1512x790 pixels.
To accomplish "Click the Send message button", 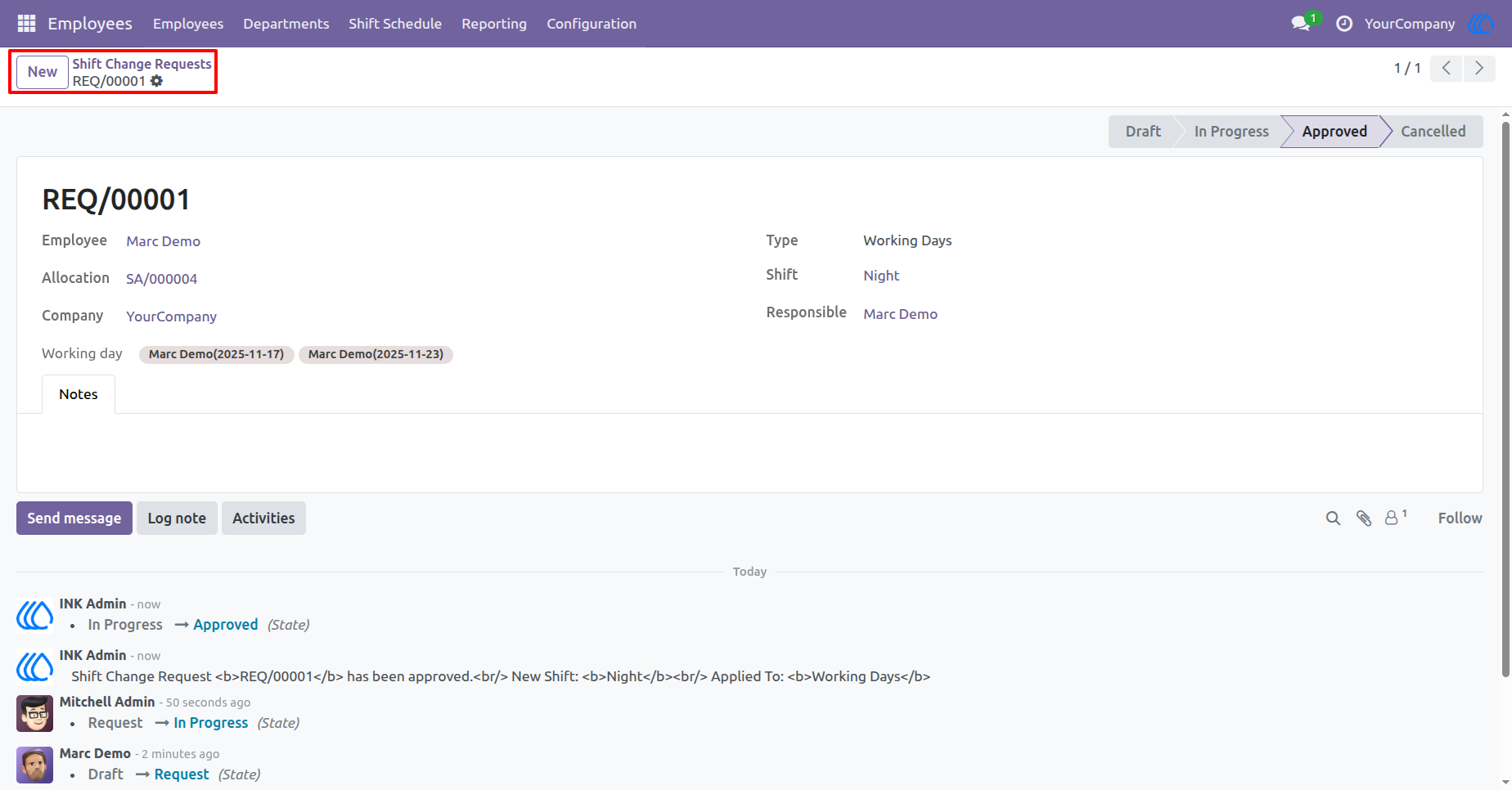I will pos(74,518).
